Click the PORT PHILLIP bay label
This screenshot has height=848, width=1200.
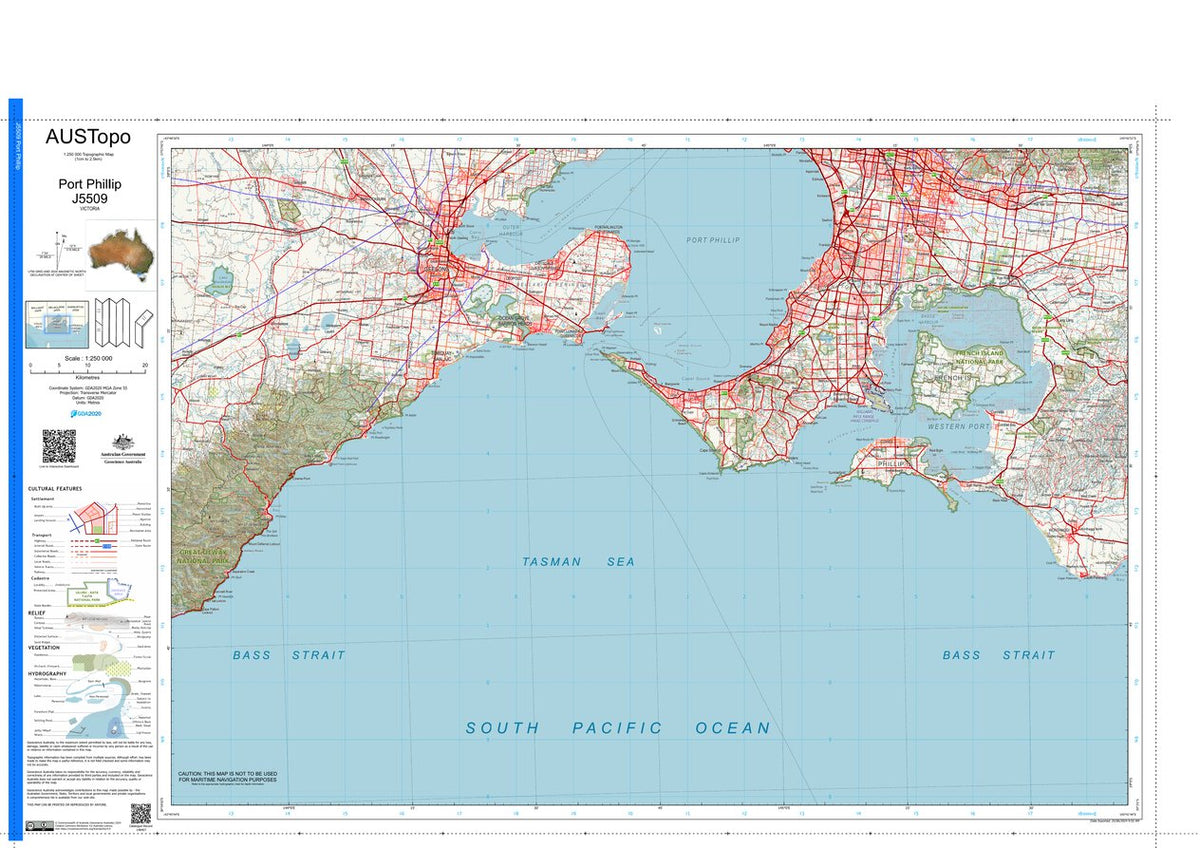[x=716, y=240]
